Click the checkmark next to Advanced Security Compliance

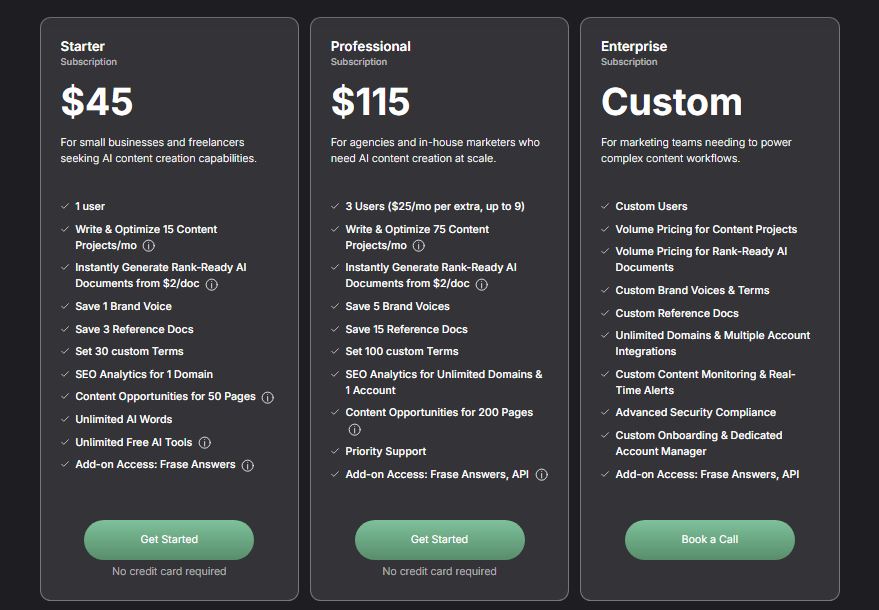(x=605, y=412)
